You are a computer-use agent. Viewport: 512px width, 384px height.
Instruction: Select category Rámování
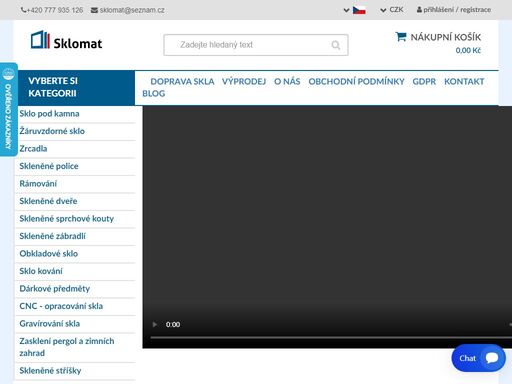coord(38,184)
